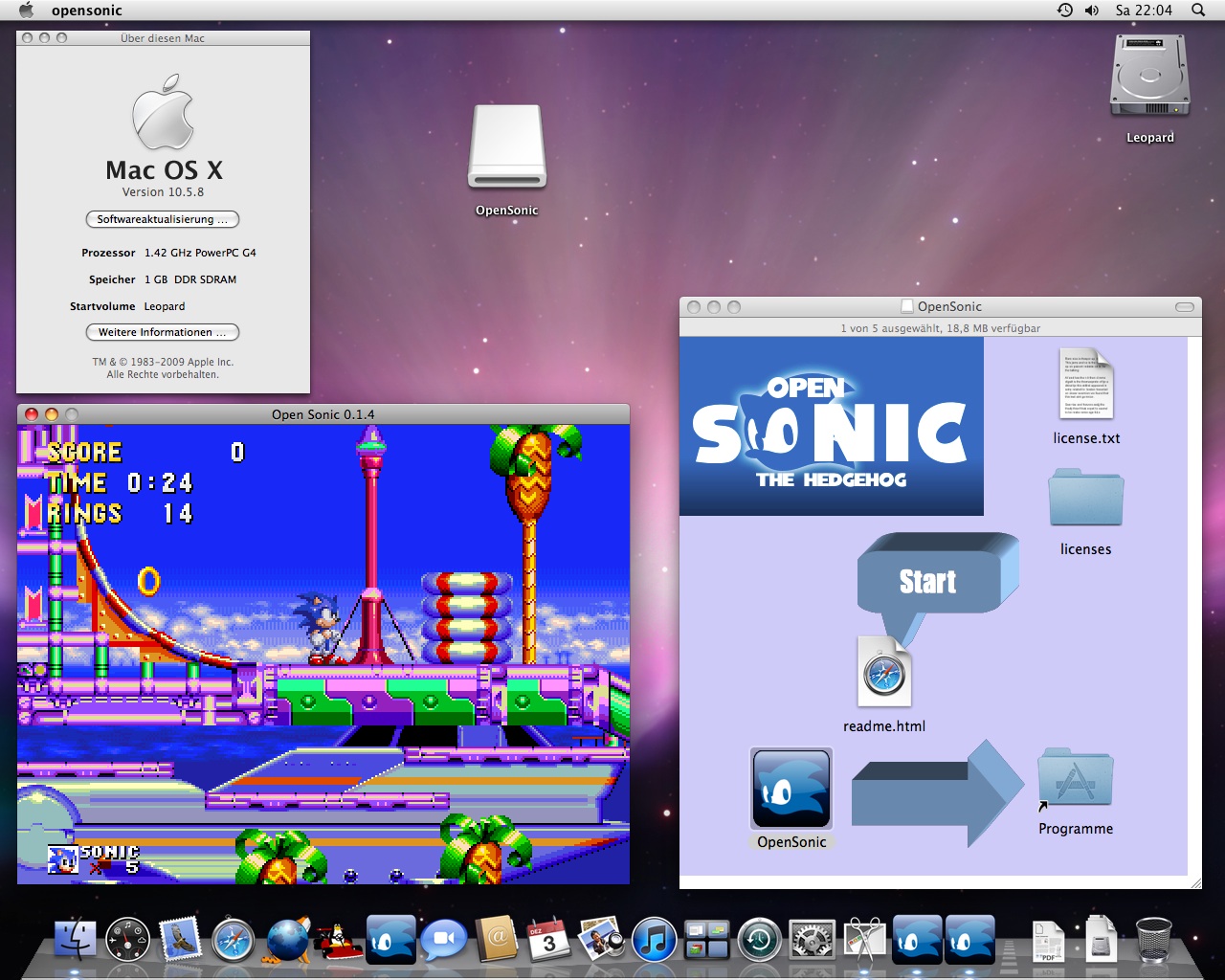Activate Spaces from the Dock
The height and width of the screenshot is (980, 1225).
point(707,940)
